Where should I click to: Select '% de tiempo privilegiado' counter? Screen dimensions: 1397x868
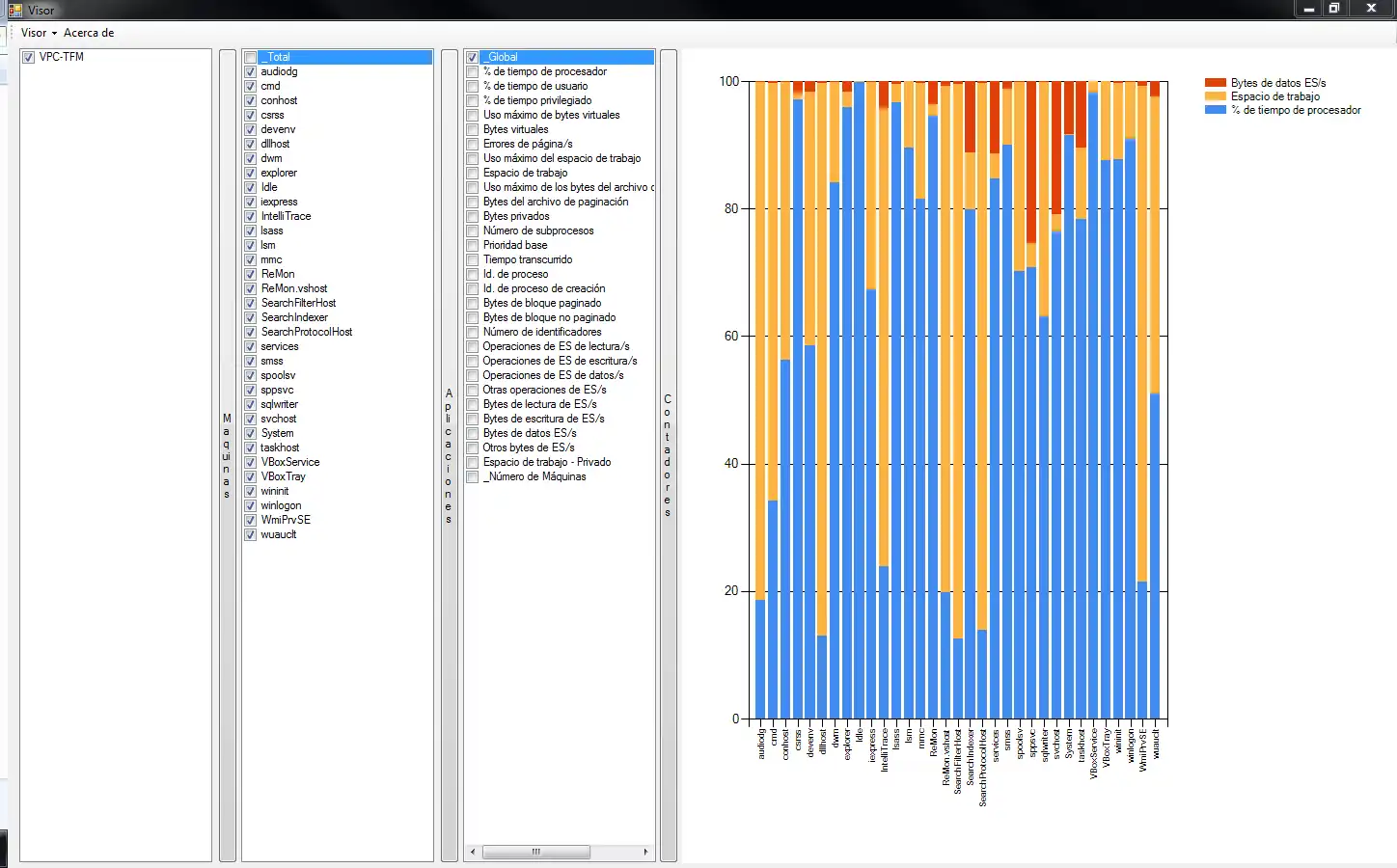tap(537, 100)
